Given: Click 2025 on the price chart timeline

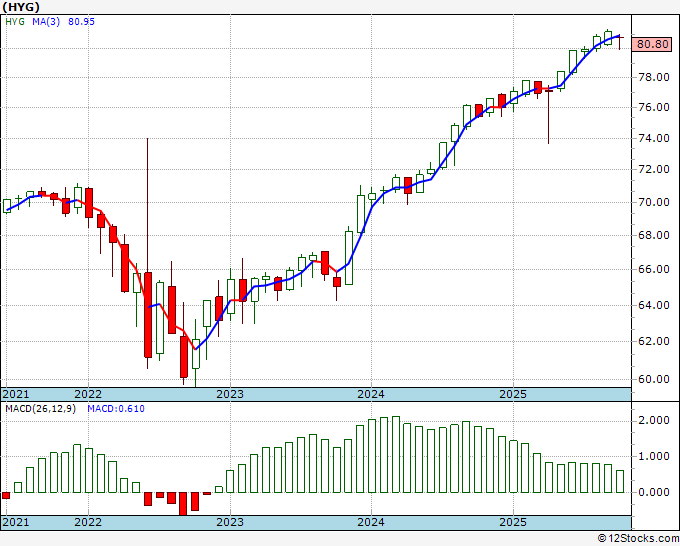Looking at the screenshot, I should [513, 394].
